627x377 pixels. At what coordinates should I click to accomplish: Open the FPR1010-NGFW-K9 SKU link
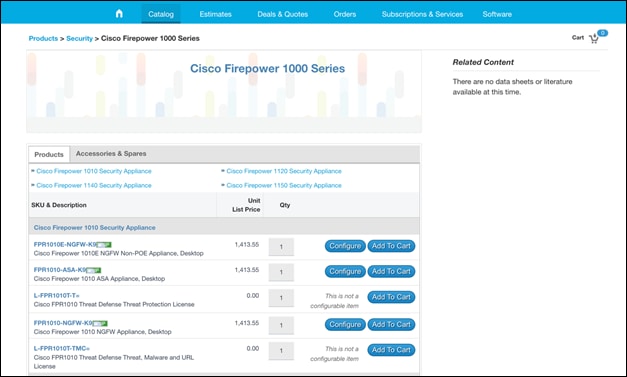click(63, 323)
